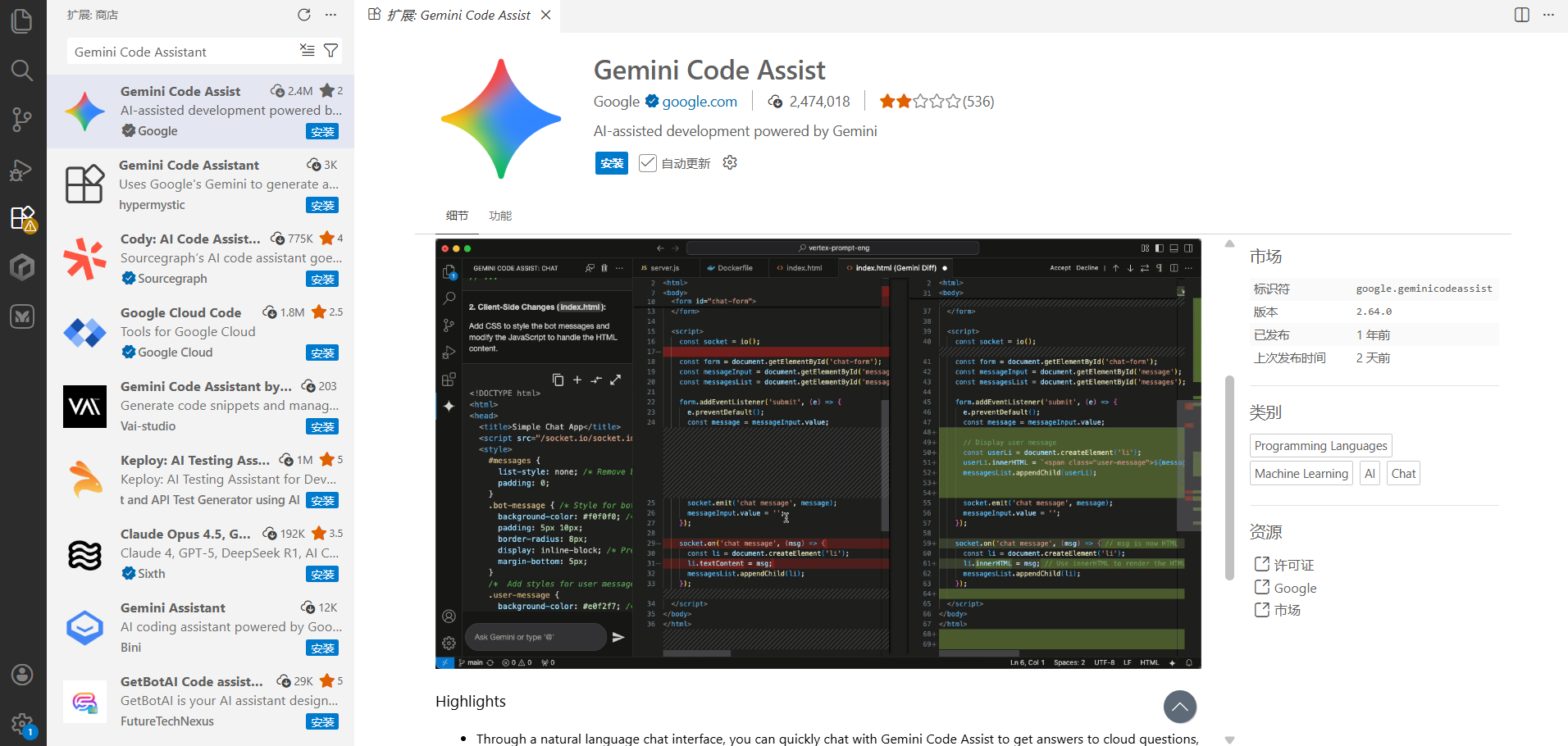Open the Chat category tag

point(1403,474)
